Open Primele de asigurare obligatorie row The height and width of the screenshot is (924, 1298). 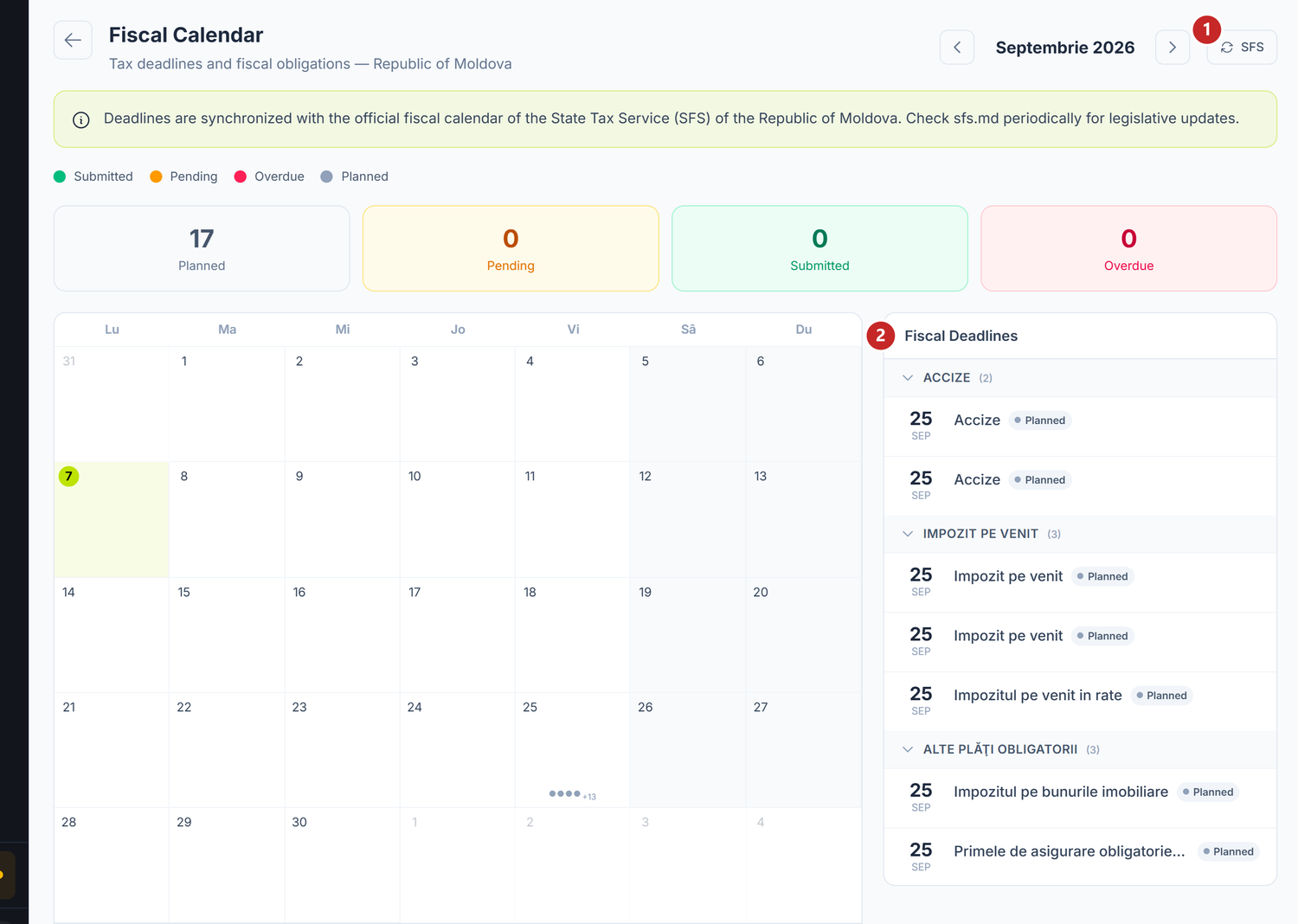[1080, 857]
